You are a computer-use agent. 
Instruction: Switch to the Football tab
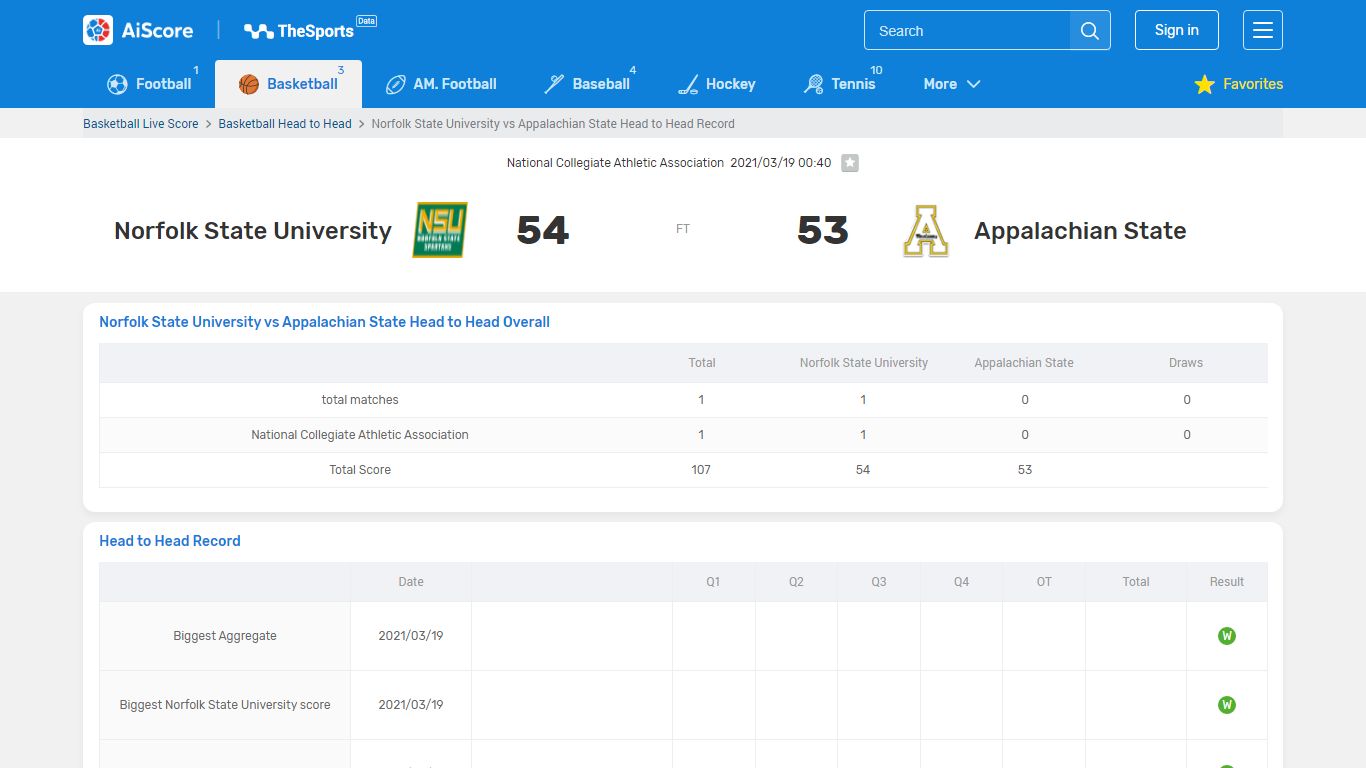click(153, 84)
